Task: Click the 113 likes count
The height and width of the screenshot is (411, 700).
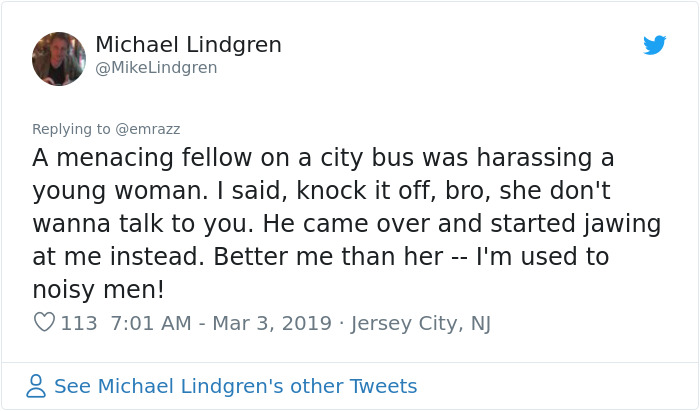Action: point(79,323)
